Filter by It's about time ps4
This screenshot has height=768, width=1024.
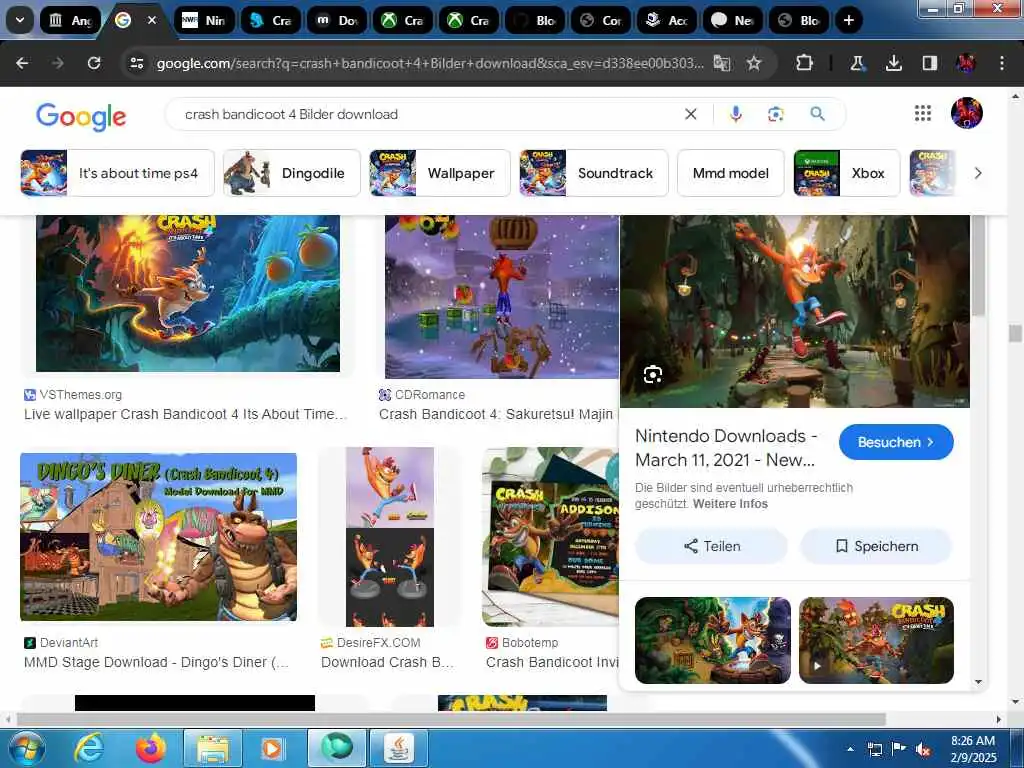coord(117,173)
